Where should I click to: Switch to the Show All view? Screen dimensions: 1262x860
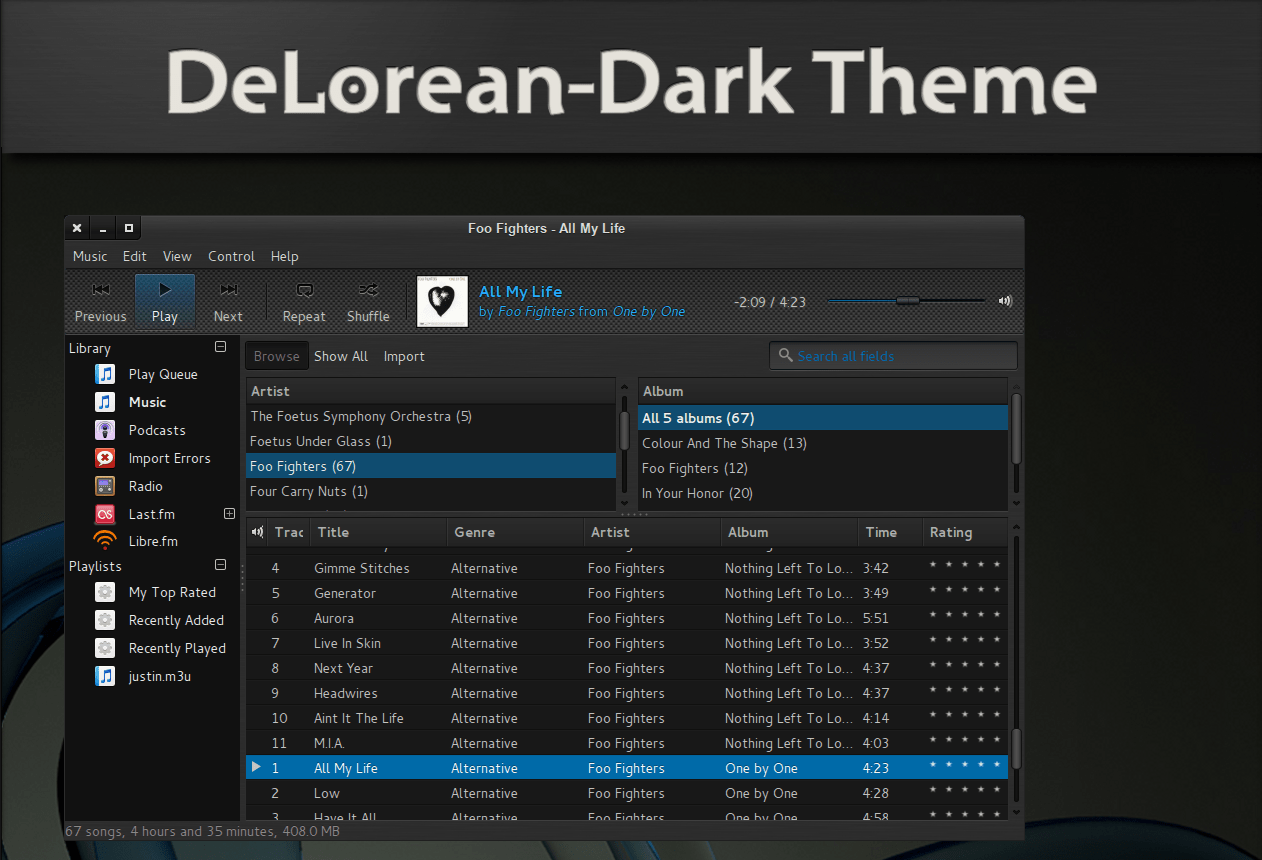(x=340, y=355)
